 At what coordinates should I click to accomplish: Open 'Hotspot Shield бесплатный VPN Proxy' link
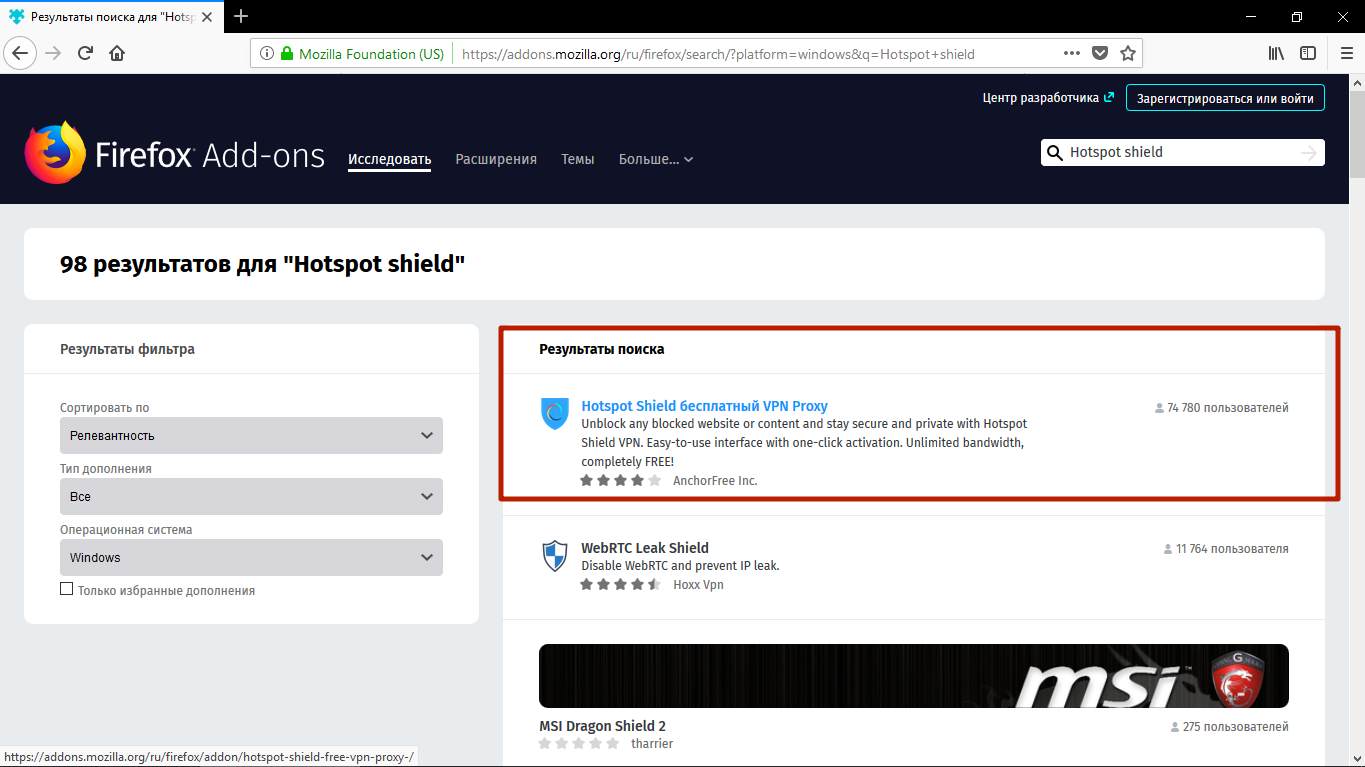coord(705,406)
